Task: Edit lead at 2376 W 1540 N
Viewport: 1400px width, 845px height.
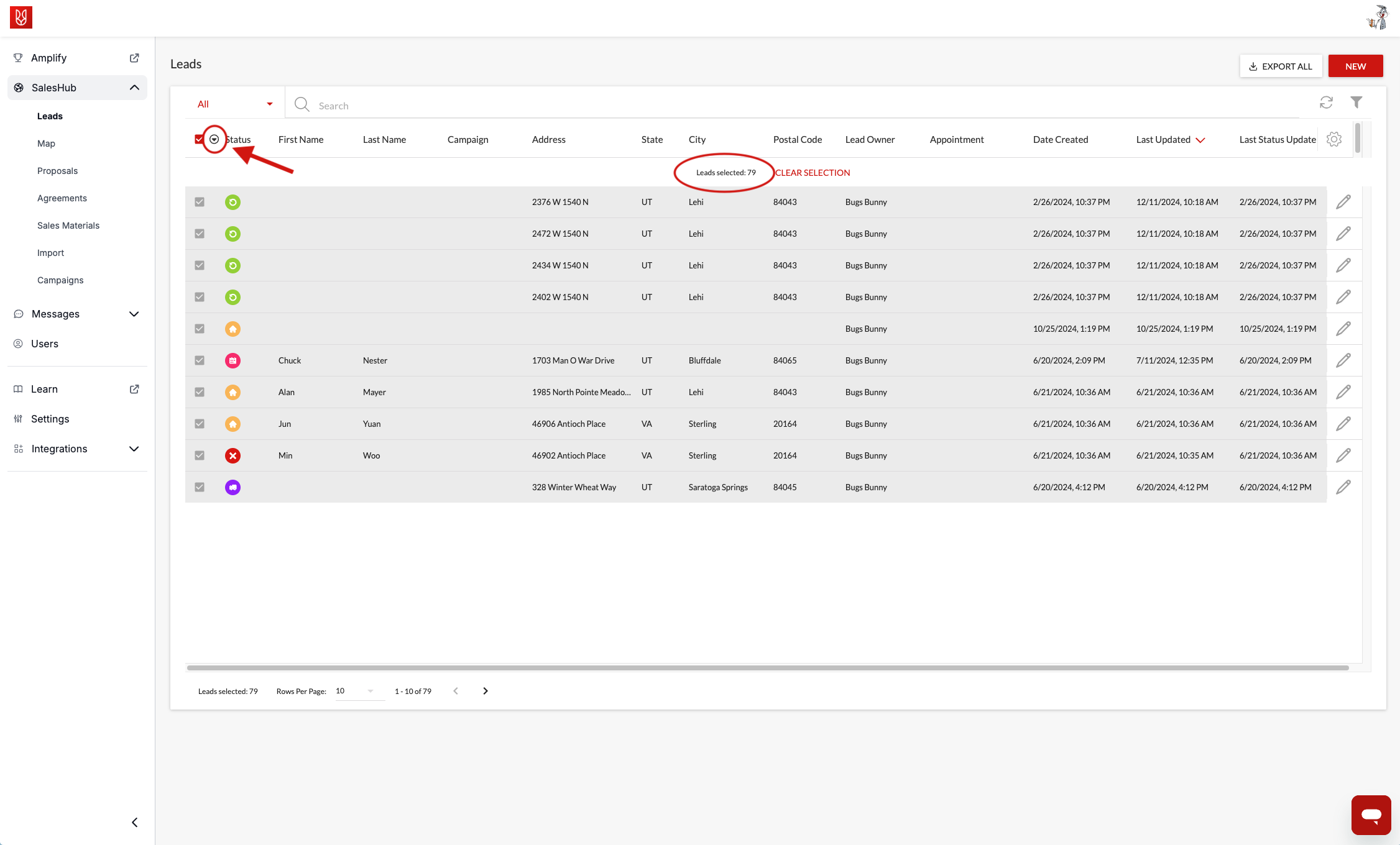Action: 1343,202
